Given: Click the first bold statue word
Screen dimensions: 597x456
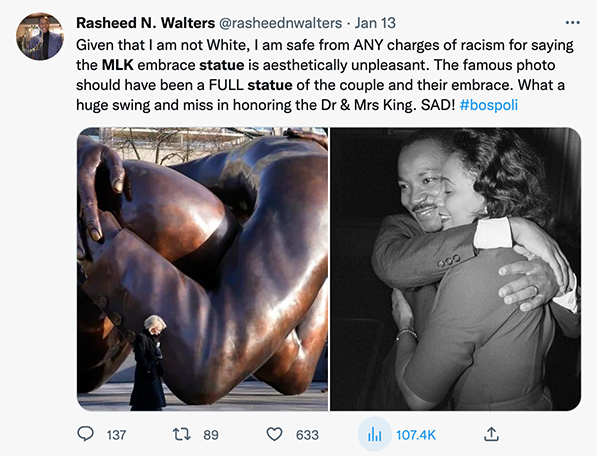Looking at the screenshot, I should pyautogui.click(x=222, y=65).
